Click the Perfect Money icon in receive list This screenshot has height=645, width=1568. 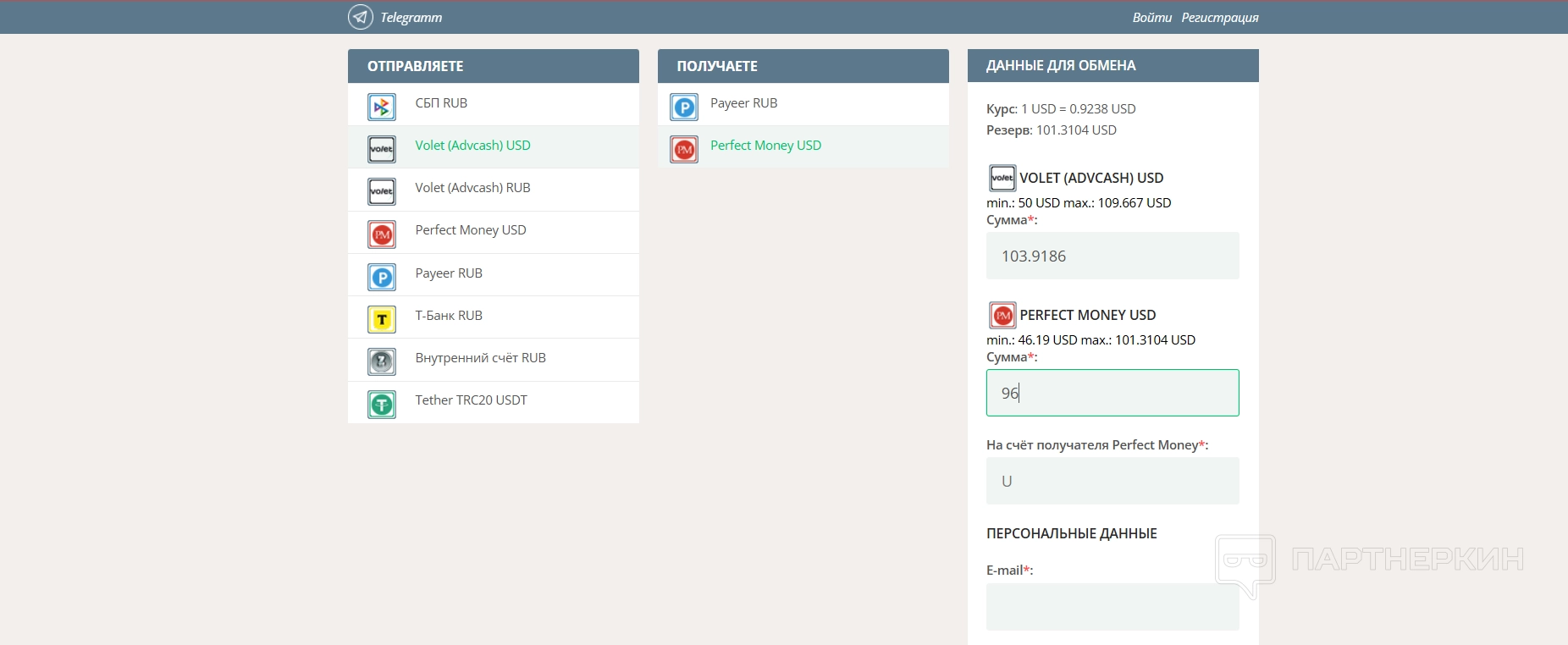click(684, 149)
